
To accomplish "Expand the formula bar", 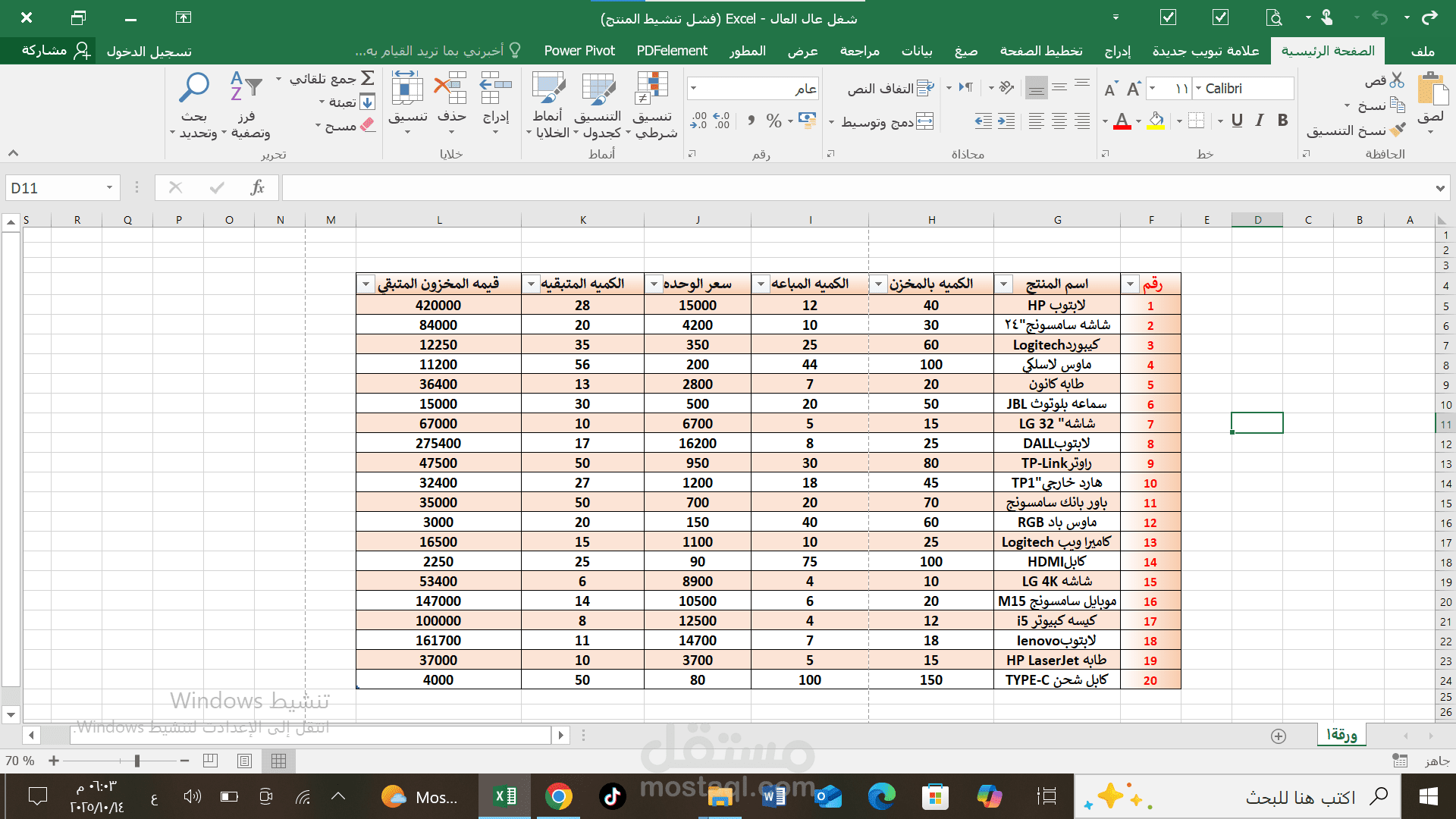I will point(1440,188).
